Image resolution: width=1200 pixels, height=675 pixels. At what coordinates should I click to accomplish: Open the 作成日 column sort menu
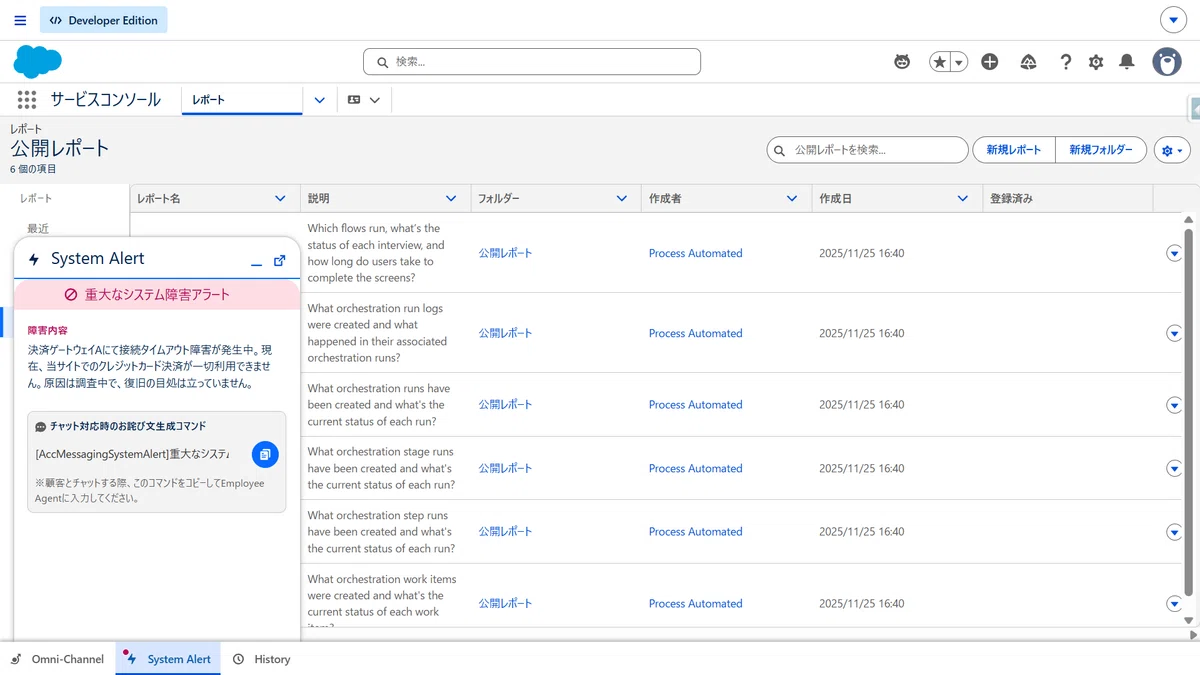[x=963, y=199]
